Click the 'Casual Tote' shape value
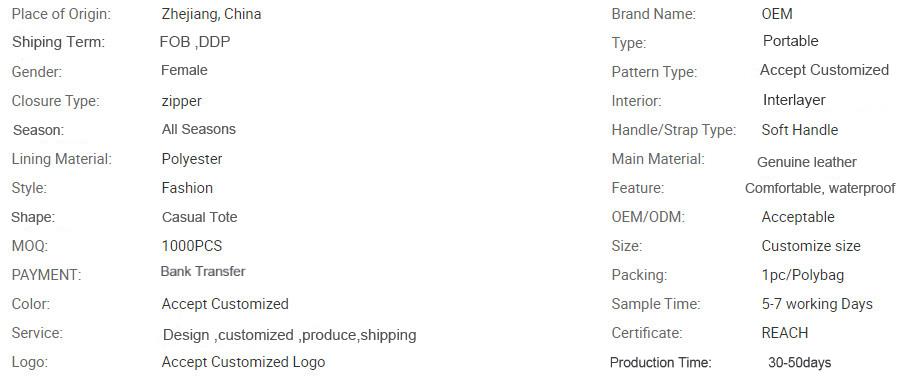The width and height of the screenshot is (904, 380). (x=199, y=217)
